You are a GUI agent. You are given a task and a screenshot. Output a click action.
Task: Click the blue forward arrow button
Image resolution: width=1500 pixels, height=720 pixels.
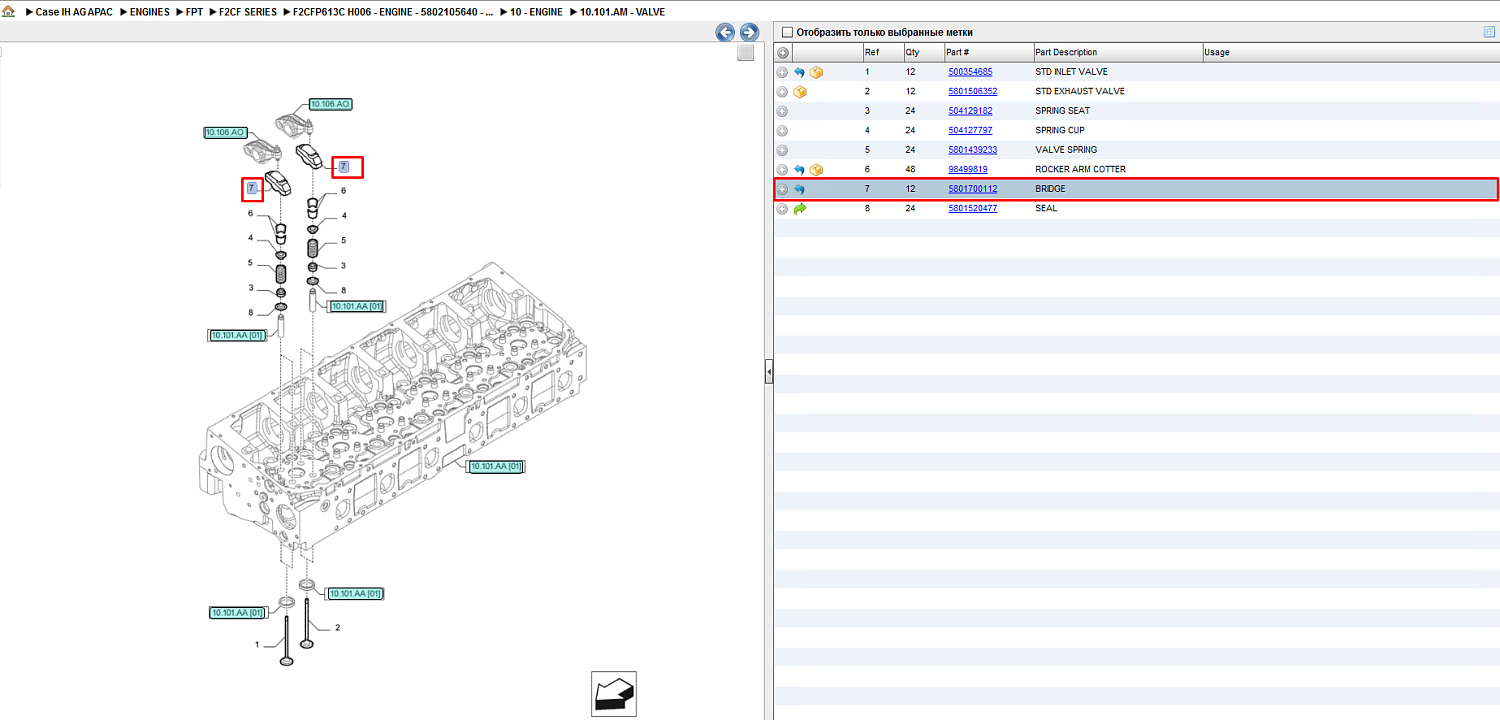(x=749, y=32)
